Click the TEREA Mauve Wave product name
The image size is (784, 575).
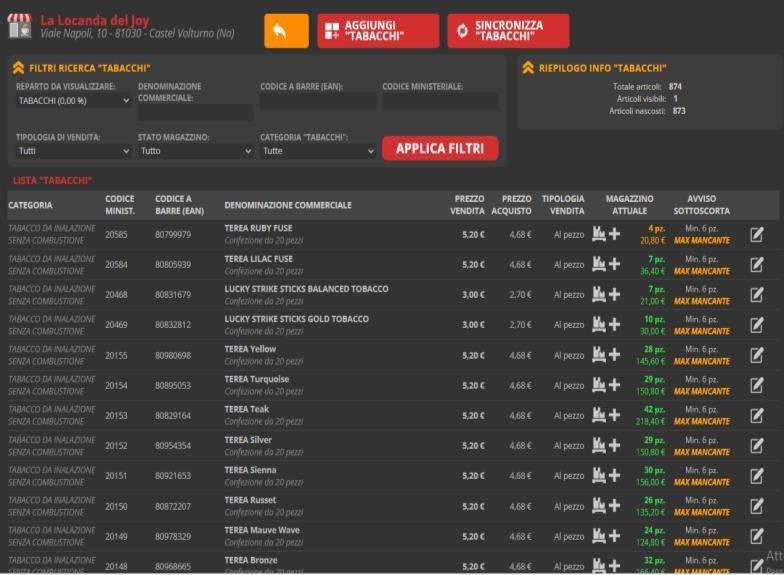pyautogui.click(x=262, y=530)
